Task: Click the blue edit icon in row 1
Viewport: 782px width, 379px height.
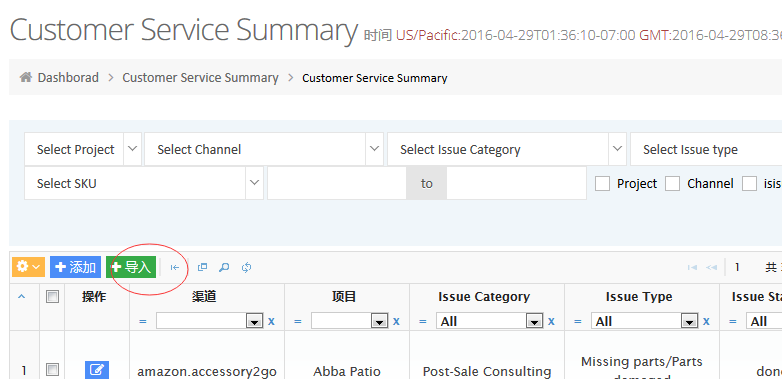Action: (x=97, y=370)
